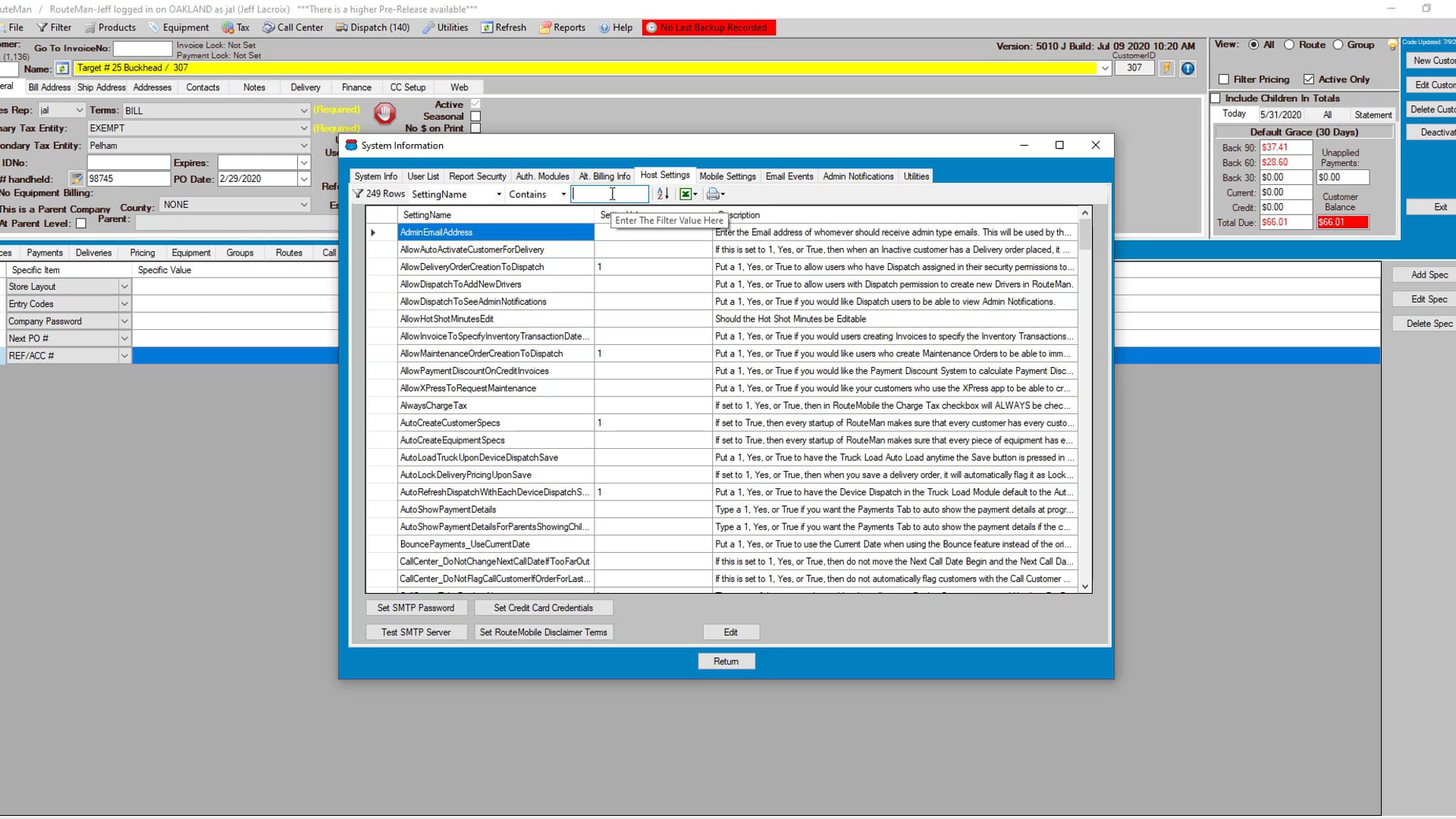Click Set Credit Card Credentials button

tap(543, 607)
